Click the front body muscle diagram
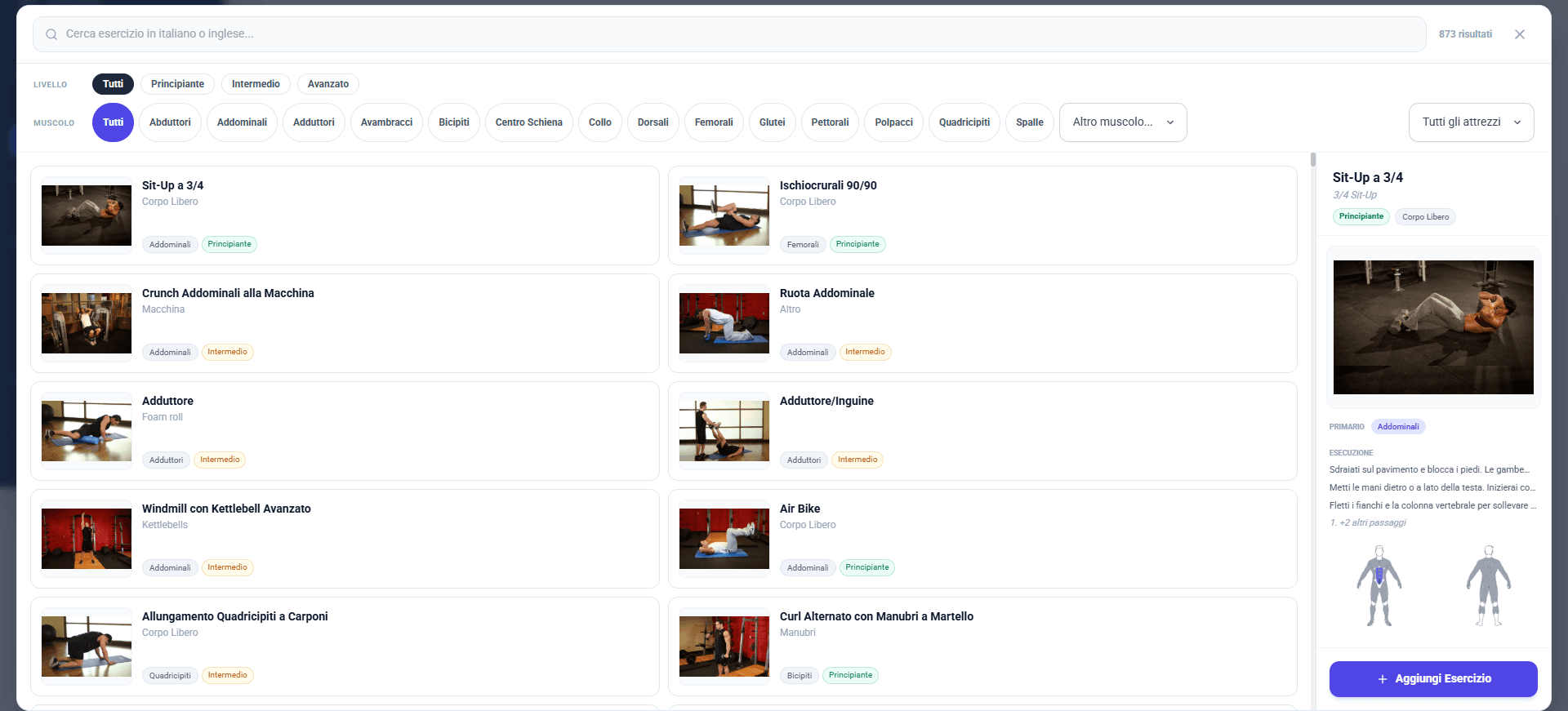 coord(1379,586)
